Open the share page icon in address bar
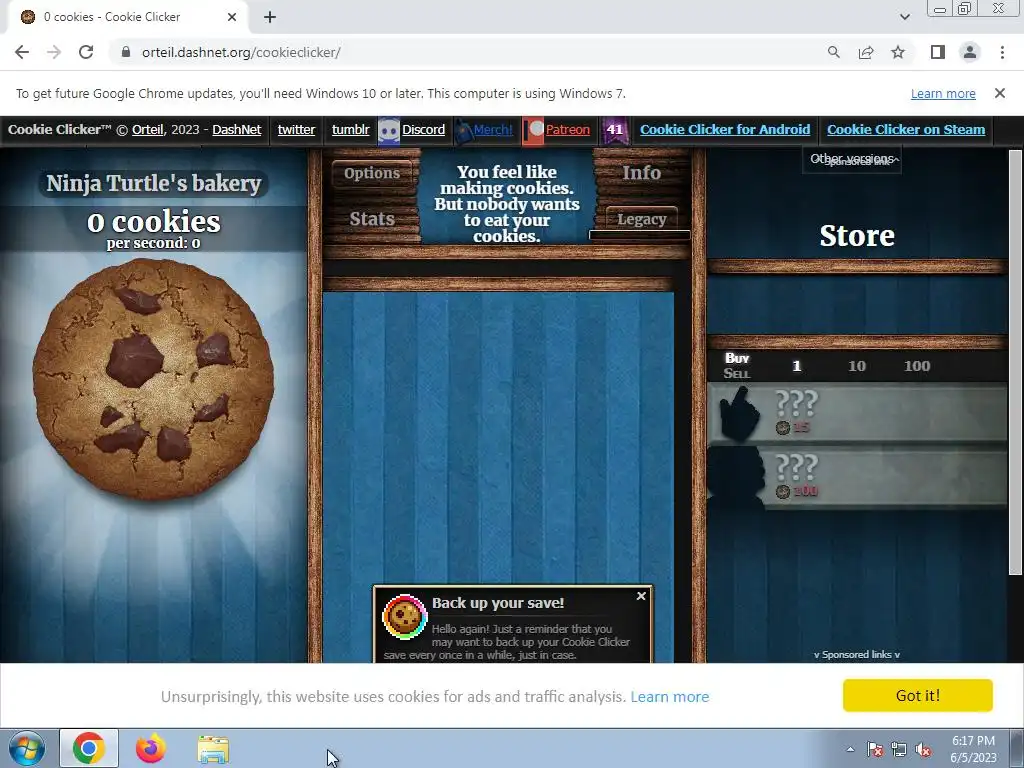1024x768 pixels. [x=866, y=52]
